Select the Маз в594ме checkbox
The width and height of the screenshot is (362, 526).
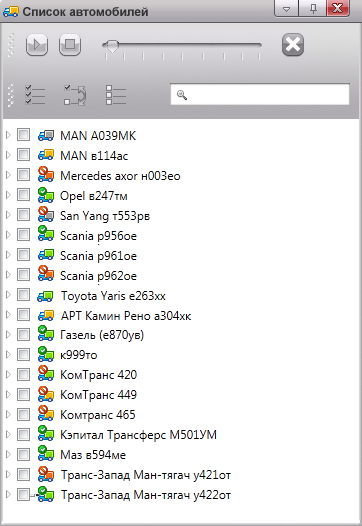[23, 454]
